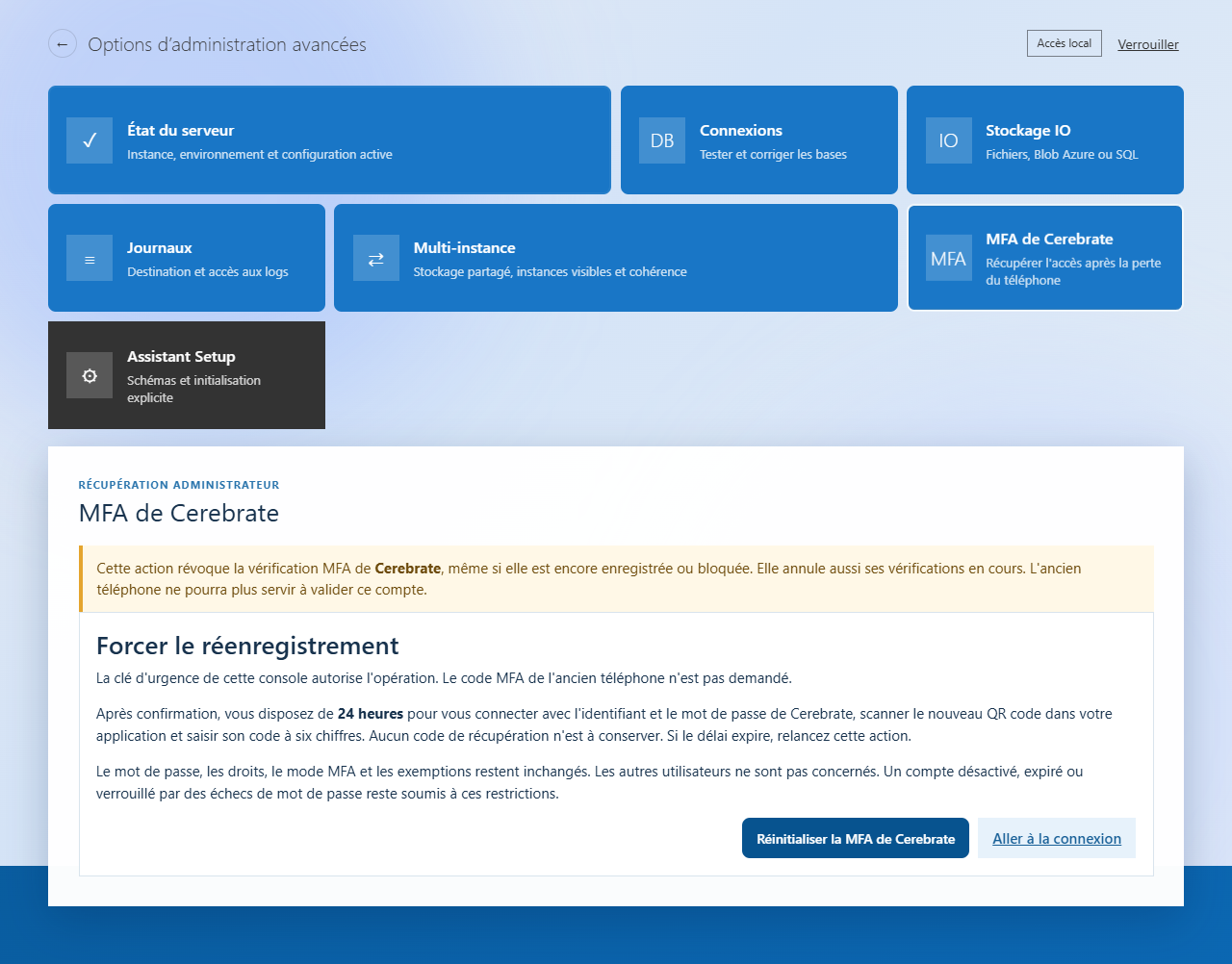Click the Options d'administration avancées heading
The width and height of the screenshot is (1232, 964).
coord(227,44)
